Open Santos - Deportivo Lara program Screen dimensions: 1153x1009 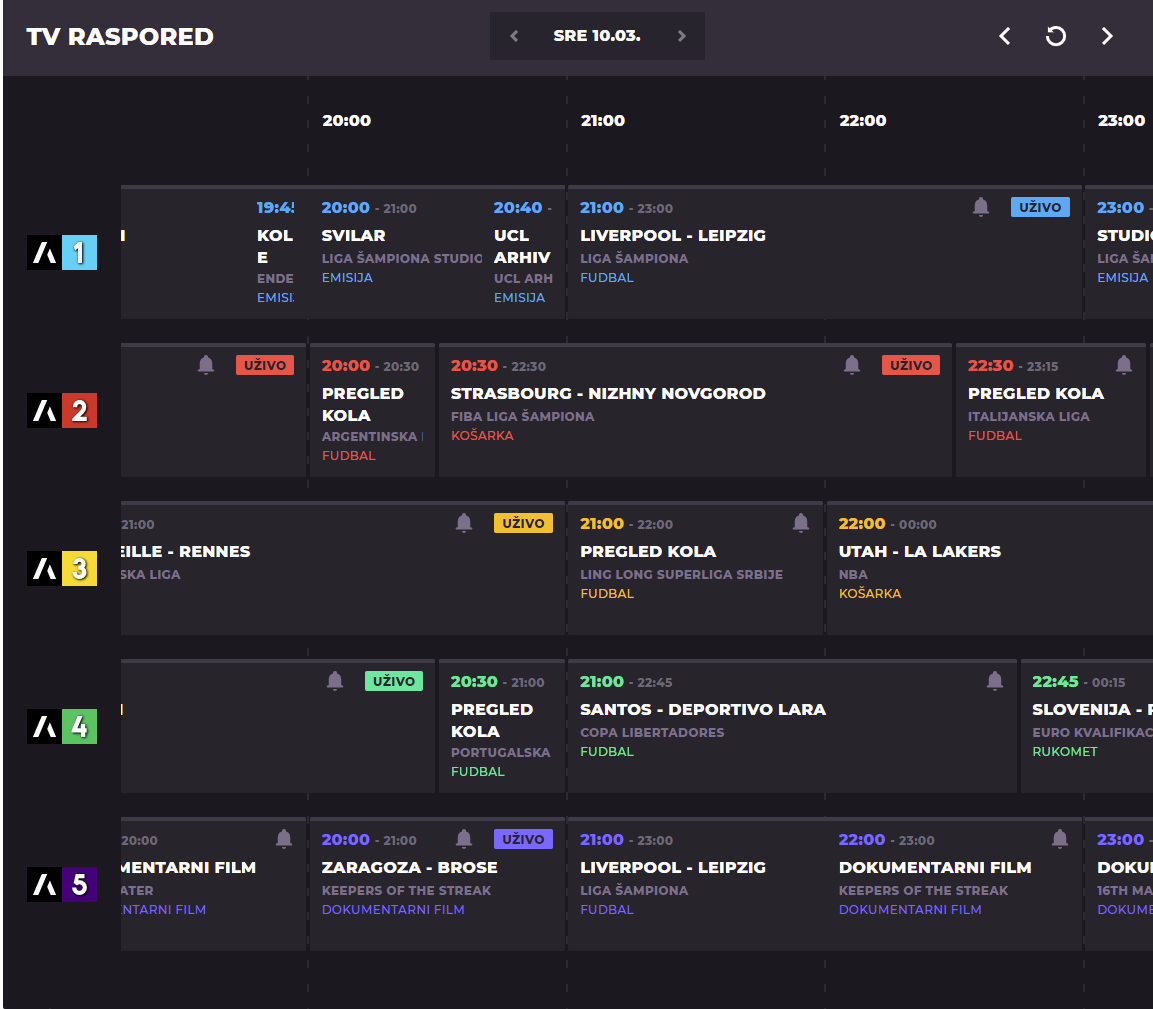coord(792,727)
